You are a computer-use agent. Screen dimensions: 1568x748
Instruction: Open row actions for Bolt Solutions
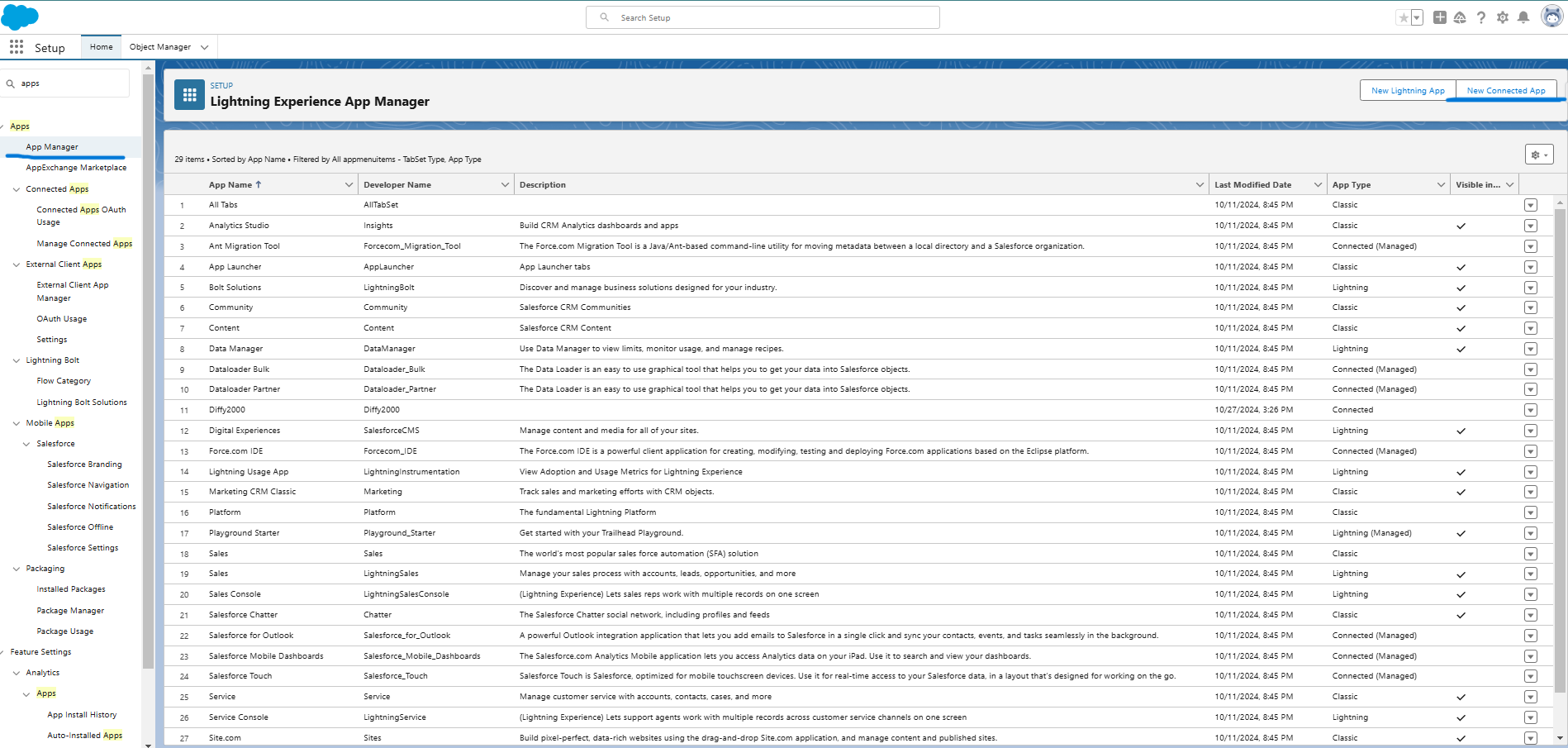(x=1530, y=288)
